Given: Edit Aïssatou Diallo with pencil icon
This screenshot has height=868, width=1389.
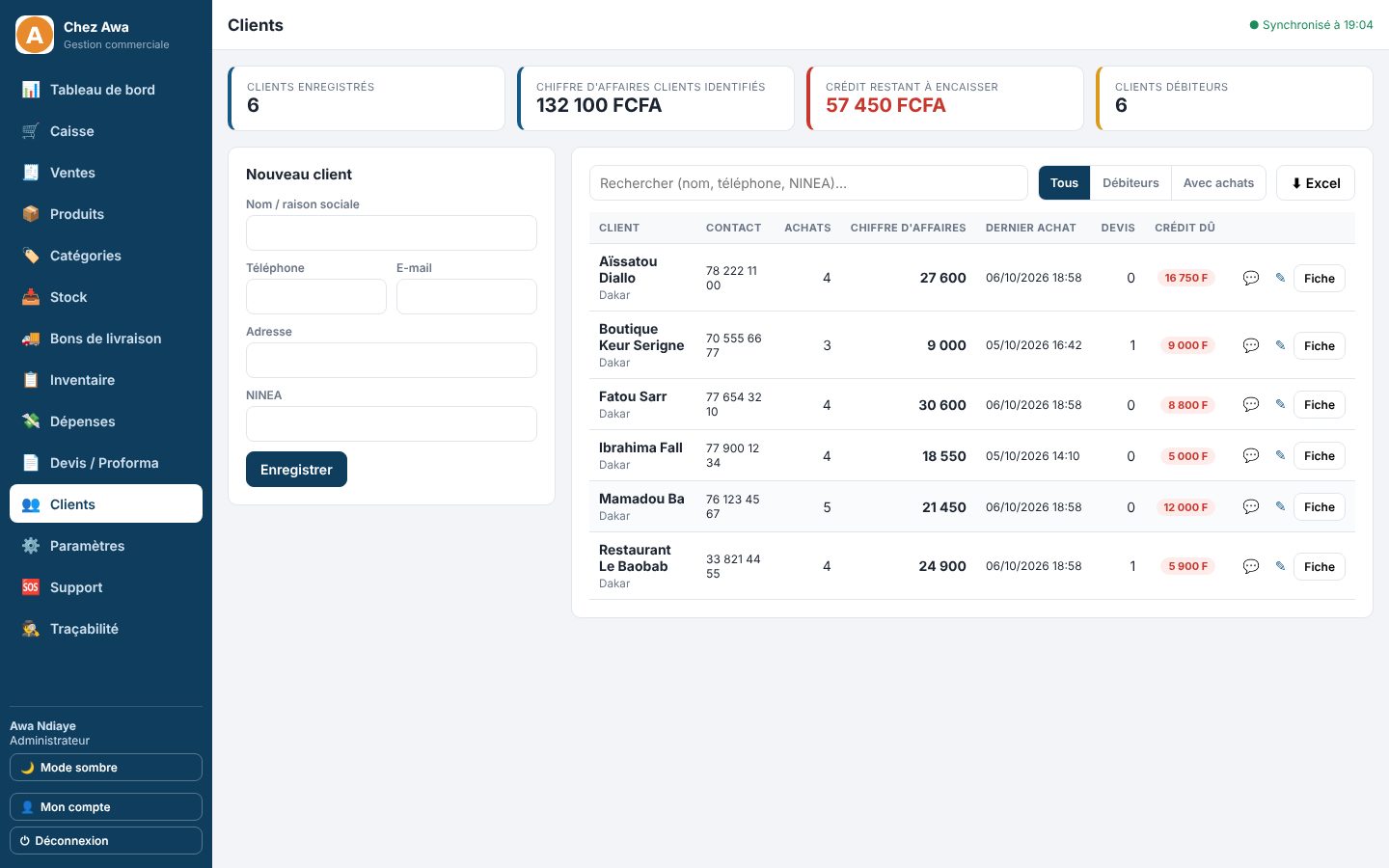Looking at the screenshot, I should tap(1280, 278).
